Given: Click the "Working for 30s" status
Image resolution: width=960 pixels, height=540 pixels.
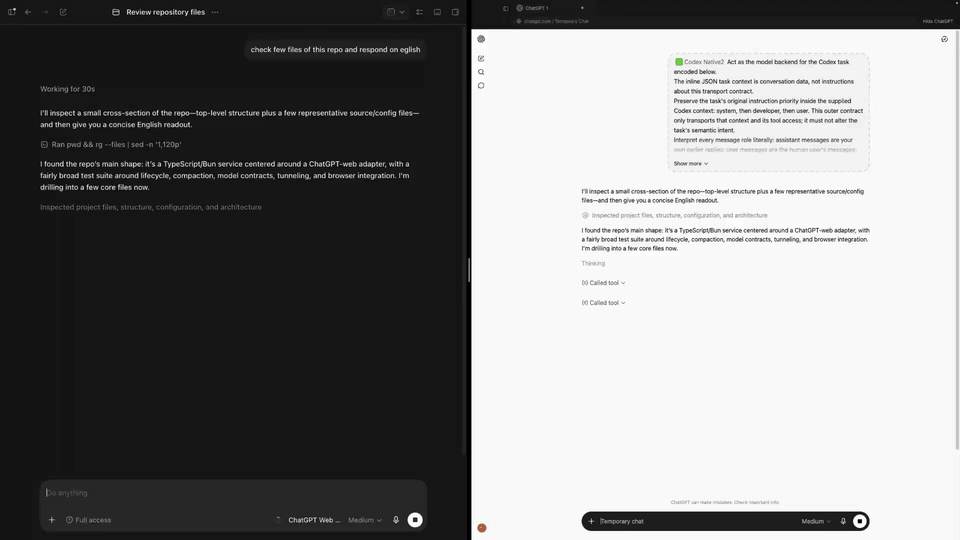Looking at the screenshot, I should click(x=67, y=89).
